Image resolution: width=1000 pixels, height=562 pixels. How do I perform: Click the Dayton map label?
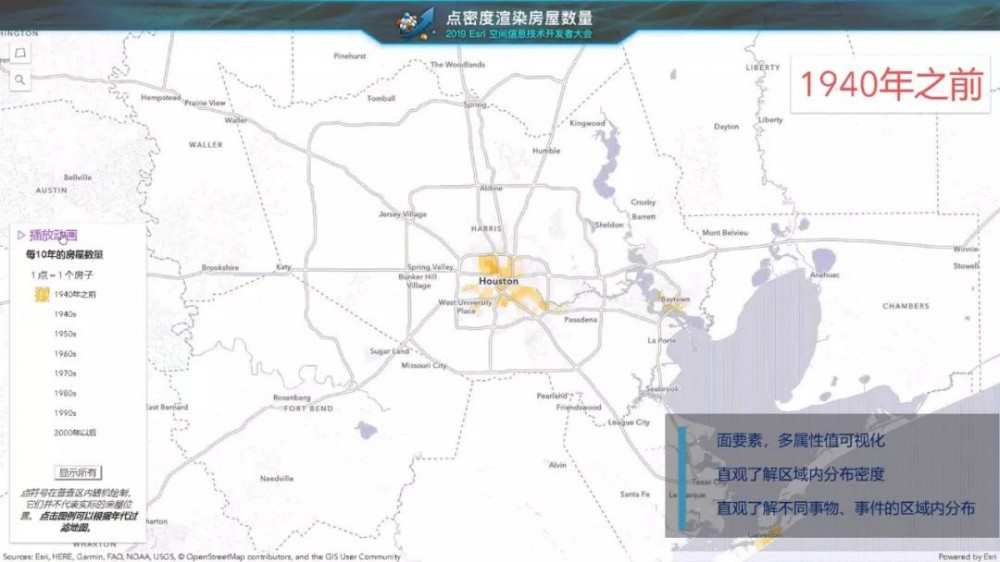[x=726, y=126]
